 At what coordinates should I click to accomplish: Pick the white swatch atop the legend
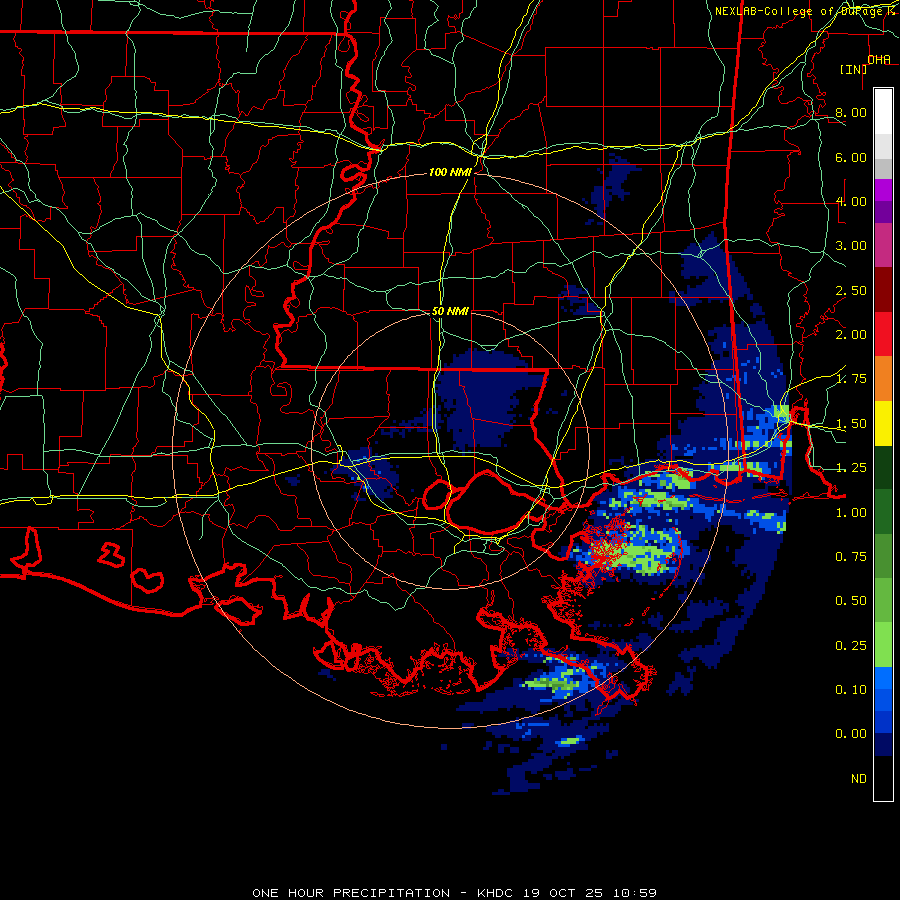[x=883, y=111]
